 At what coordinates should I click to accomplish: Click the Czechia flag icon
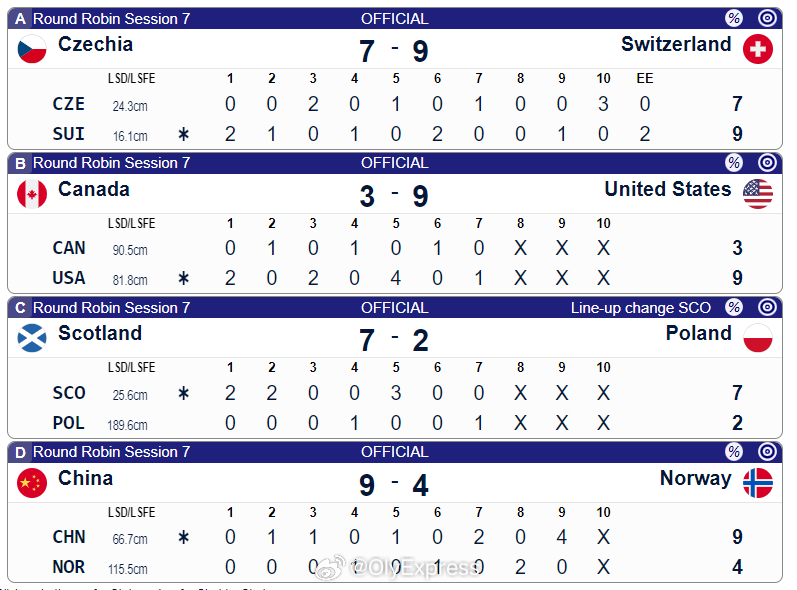click(32, 49)
